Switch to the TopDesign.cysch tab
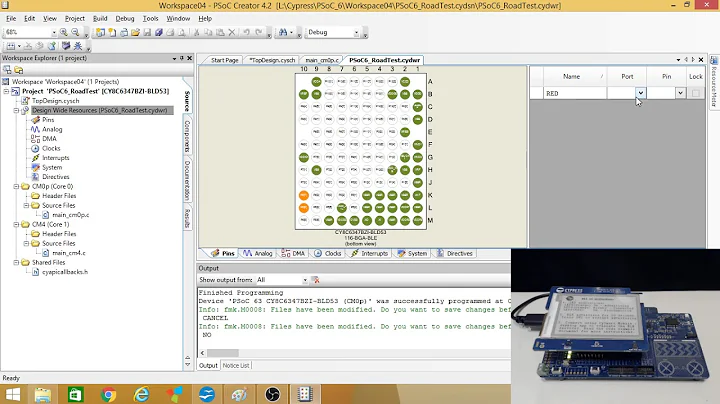 tap(272, 60)
